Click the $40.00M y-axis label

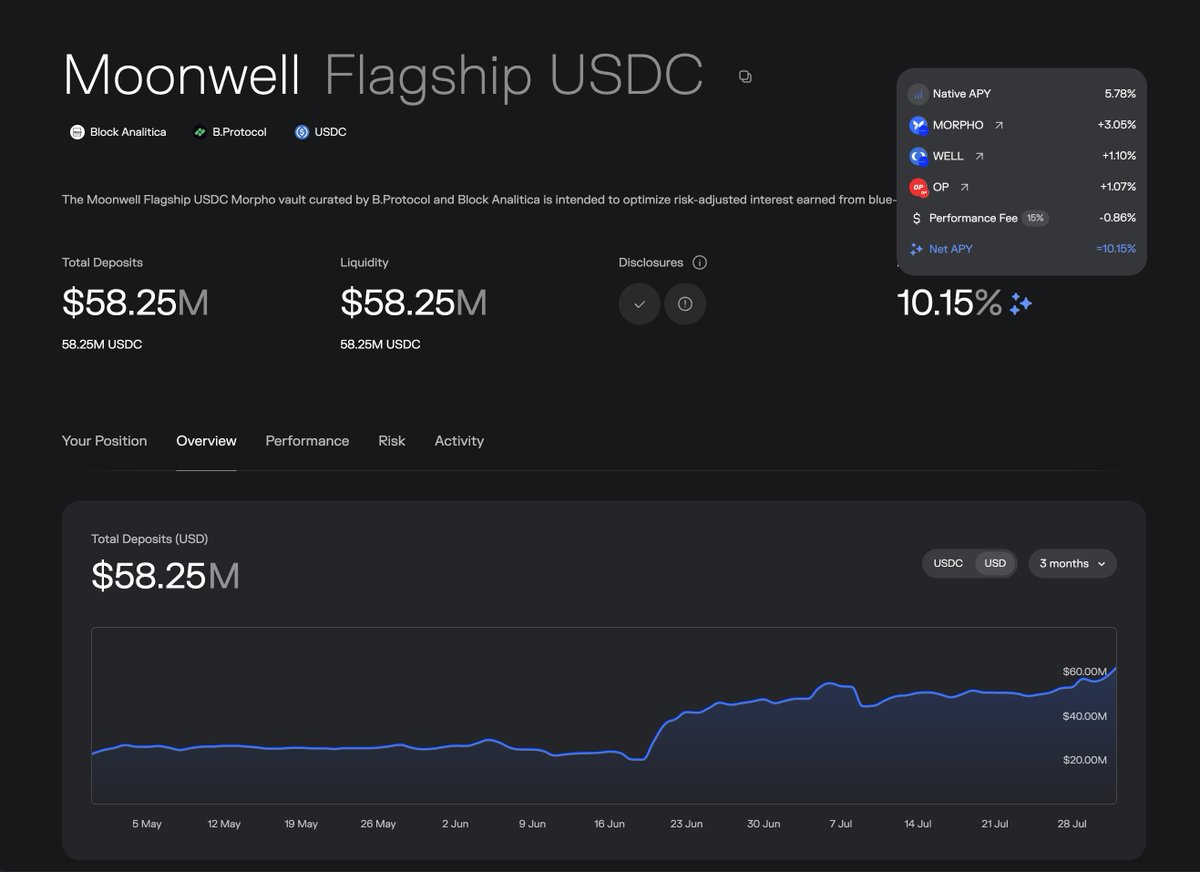[x=1084, y=716]
